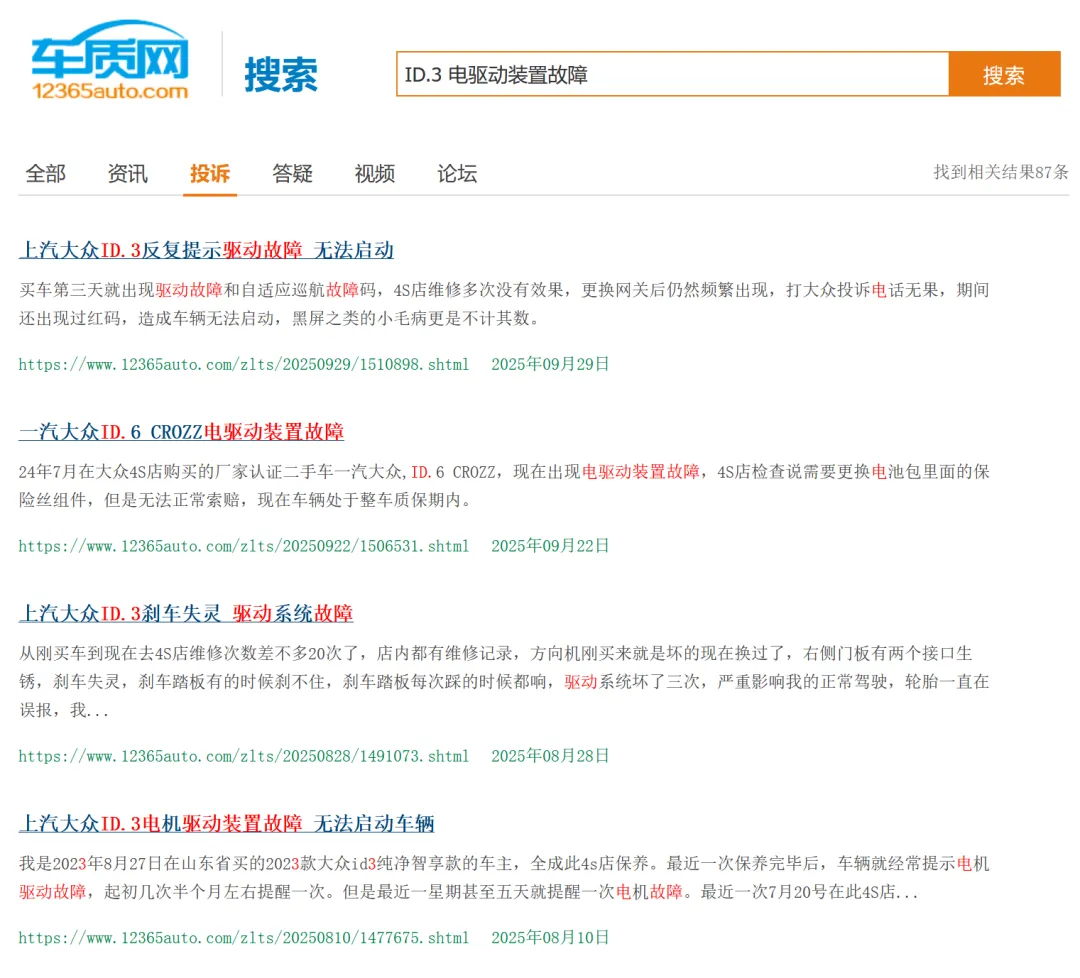
Task: Go to the 论坛 tab
Action: [457, 174]
